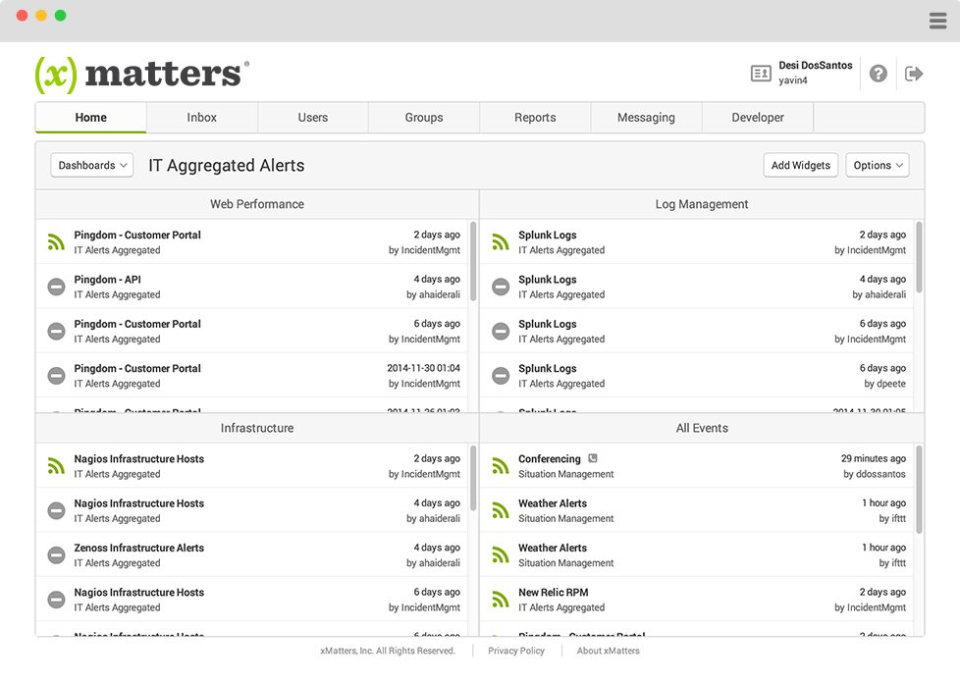Click status icon for Pingdom - API
Screen dimensions: 960x683
pyautogui.click(x=56, y=286)
